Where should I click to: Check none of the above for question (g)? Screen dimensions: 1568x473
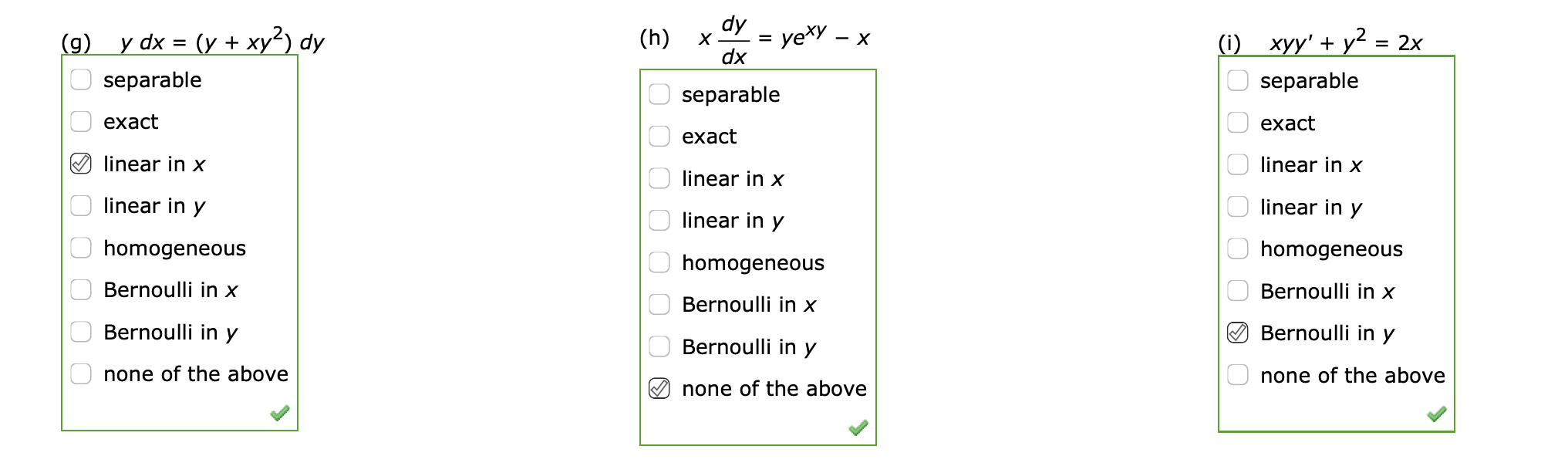pos(80,373)
